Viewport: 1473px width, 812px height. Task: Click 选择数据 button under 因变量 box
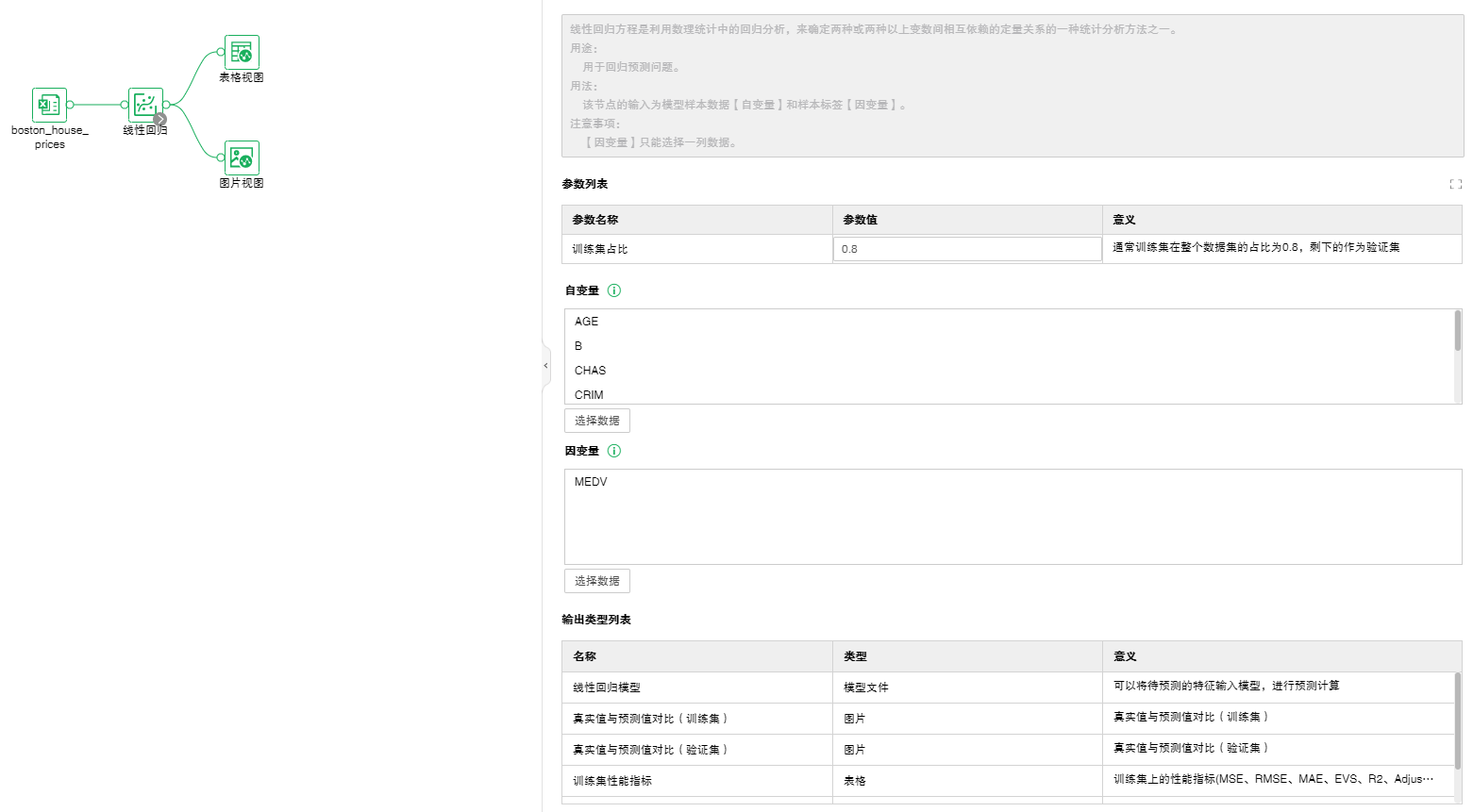pos(596,581)
